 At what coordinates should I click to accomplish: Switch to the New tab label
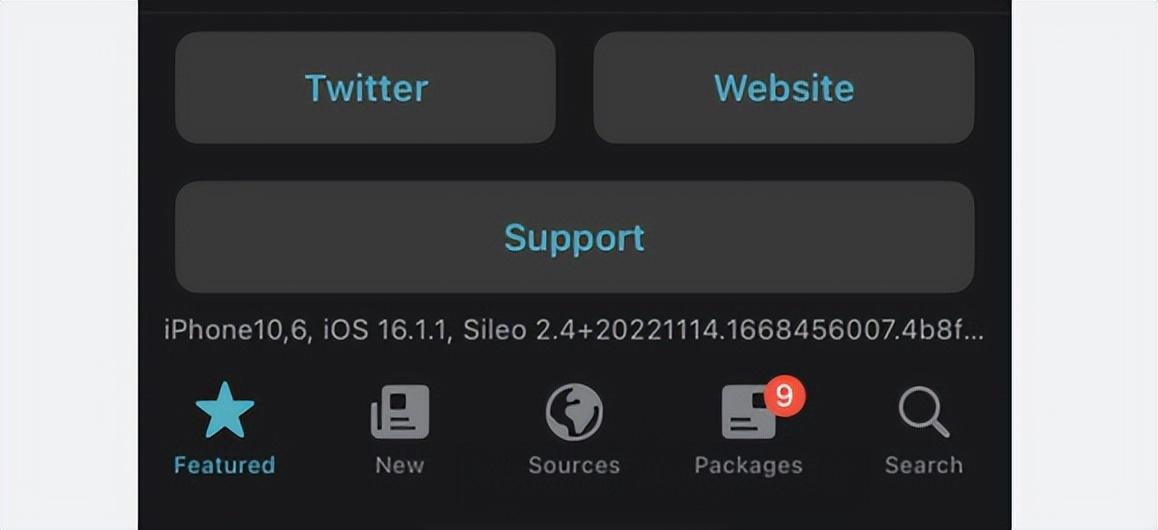(x=400, y=465)
